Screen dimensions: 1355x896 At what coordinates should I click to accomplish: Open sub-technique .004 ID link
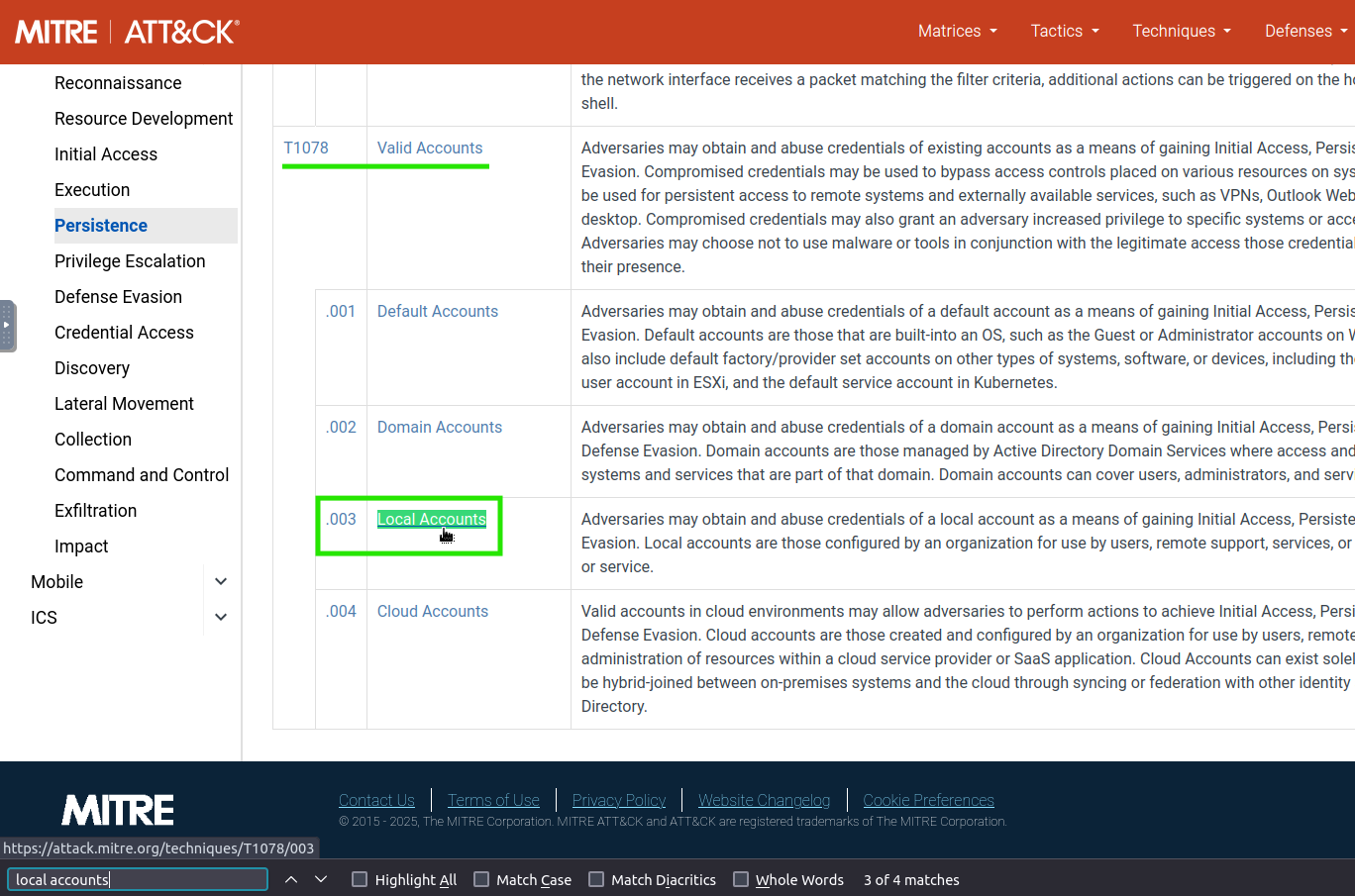pyautogui.click(x=341, y=611)
